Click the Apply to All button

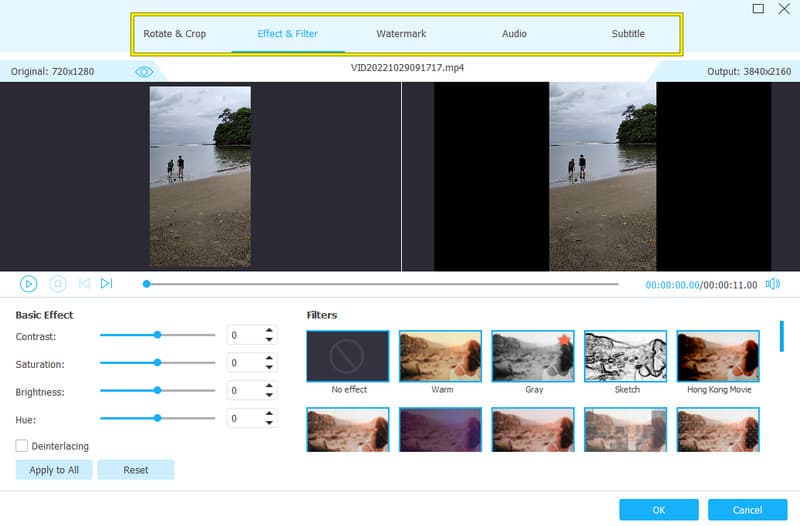click(54, 470)
